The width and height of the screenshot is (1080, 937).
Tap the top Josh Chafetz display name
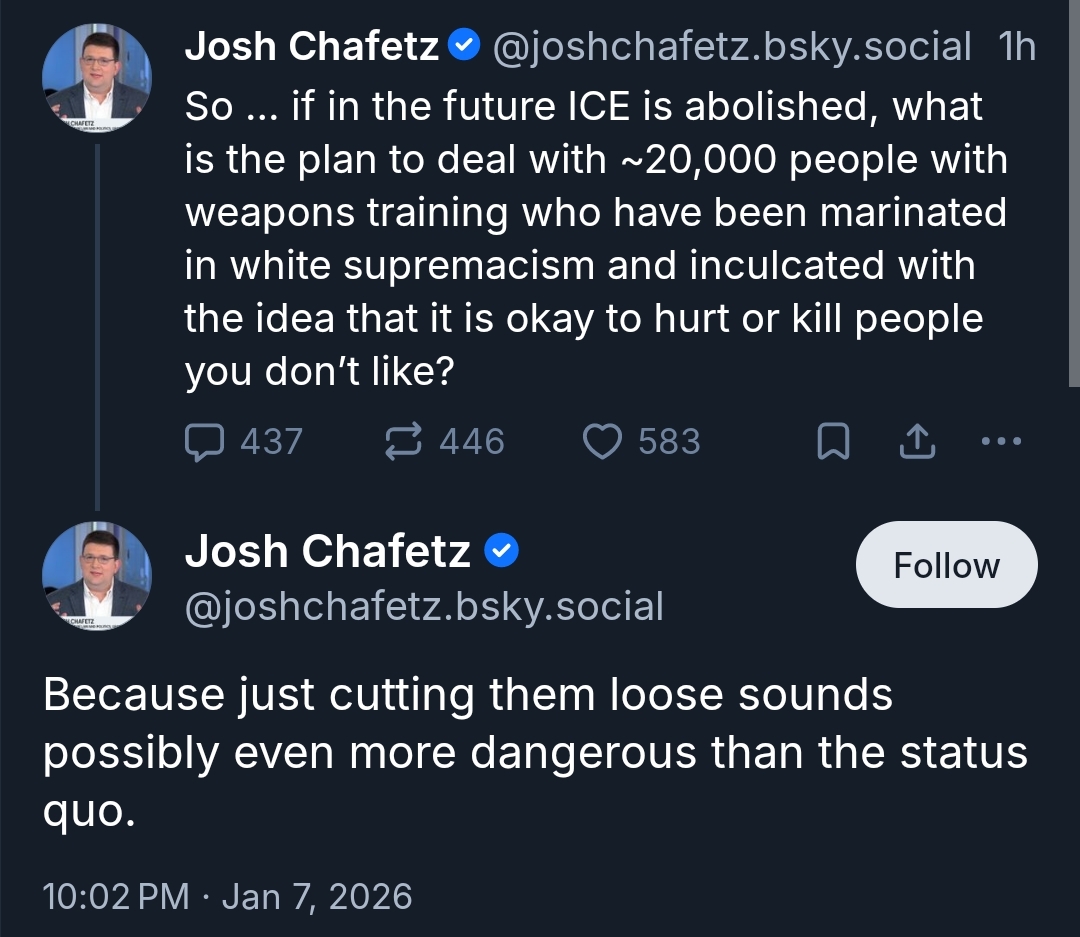click(312, 46)
